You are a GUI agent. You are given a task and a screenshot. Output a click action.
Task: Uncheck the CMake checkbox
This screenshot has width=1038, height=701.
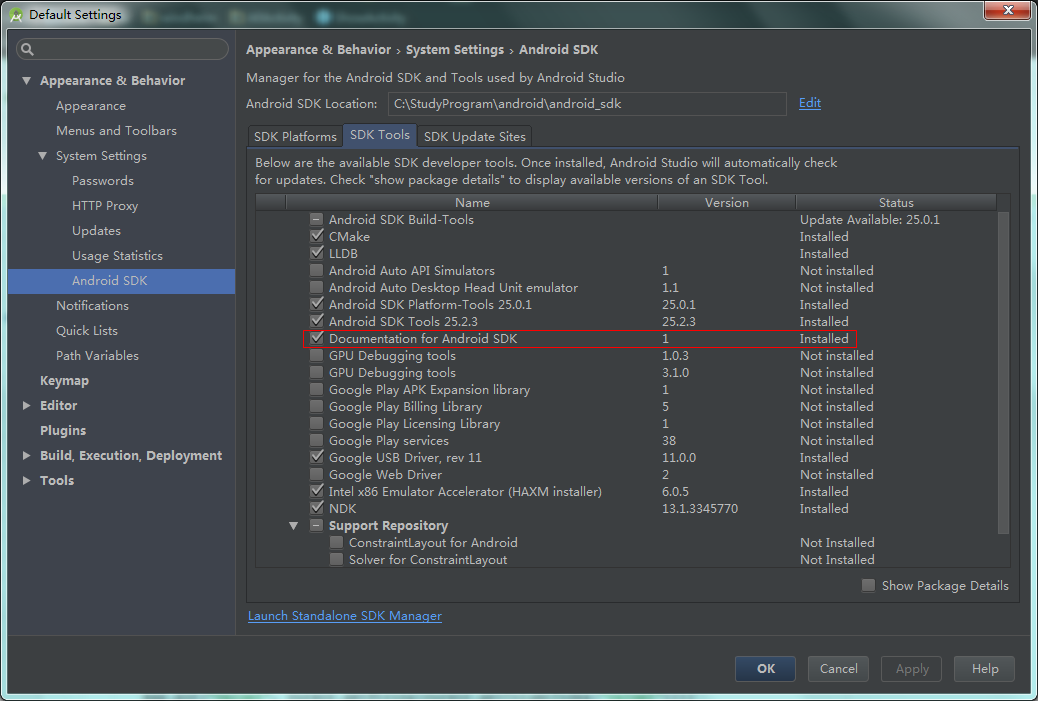317,237
